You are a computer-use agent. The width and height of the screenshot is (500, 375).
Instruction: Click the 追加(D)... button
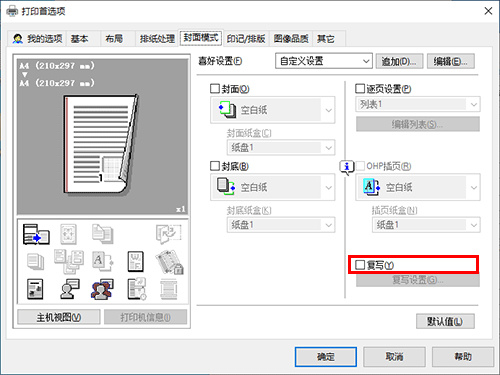[399, 61]
